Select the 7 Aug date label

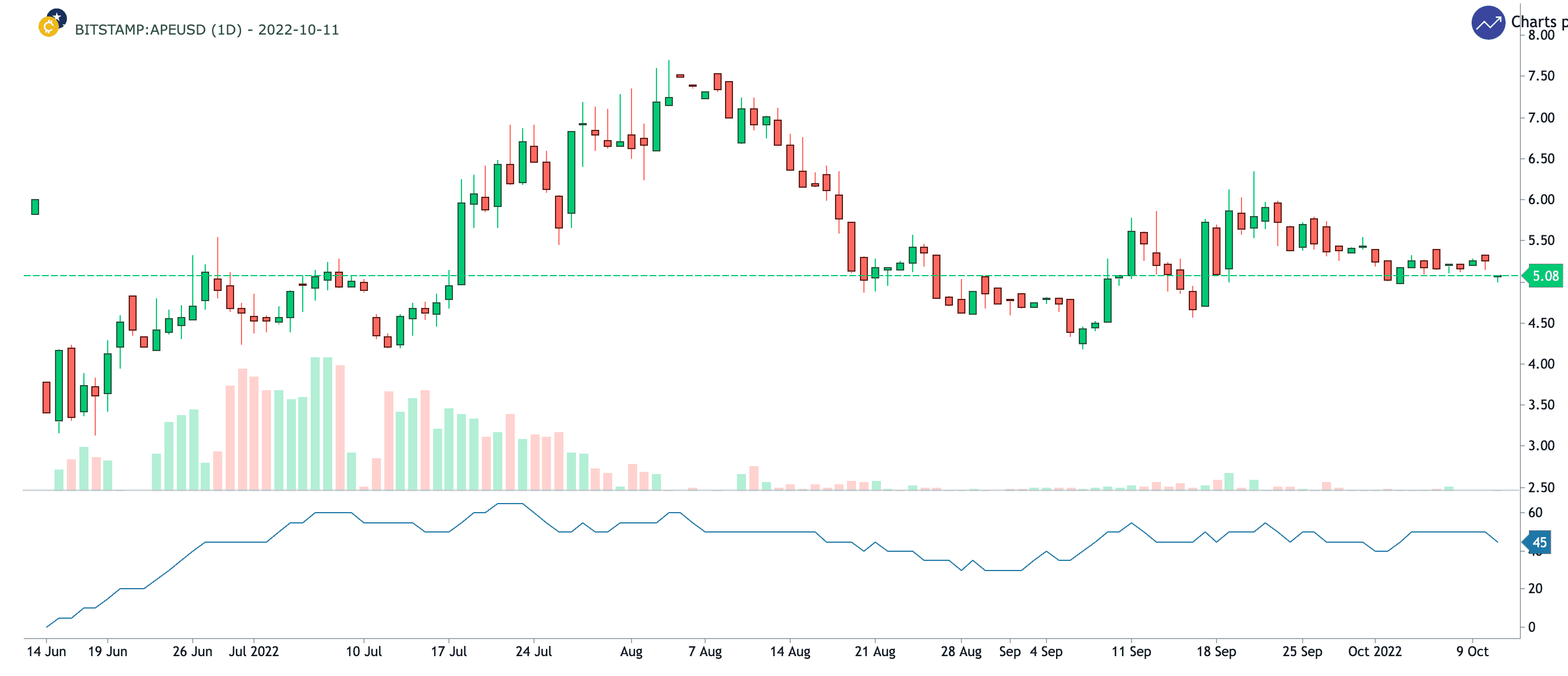(705, 651)
